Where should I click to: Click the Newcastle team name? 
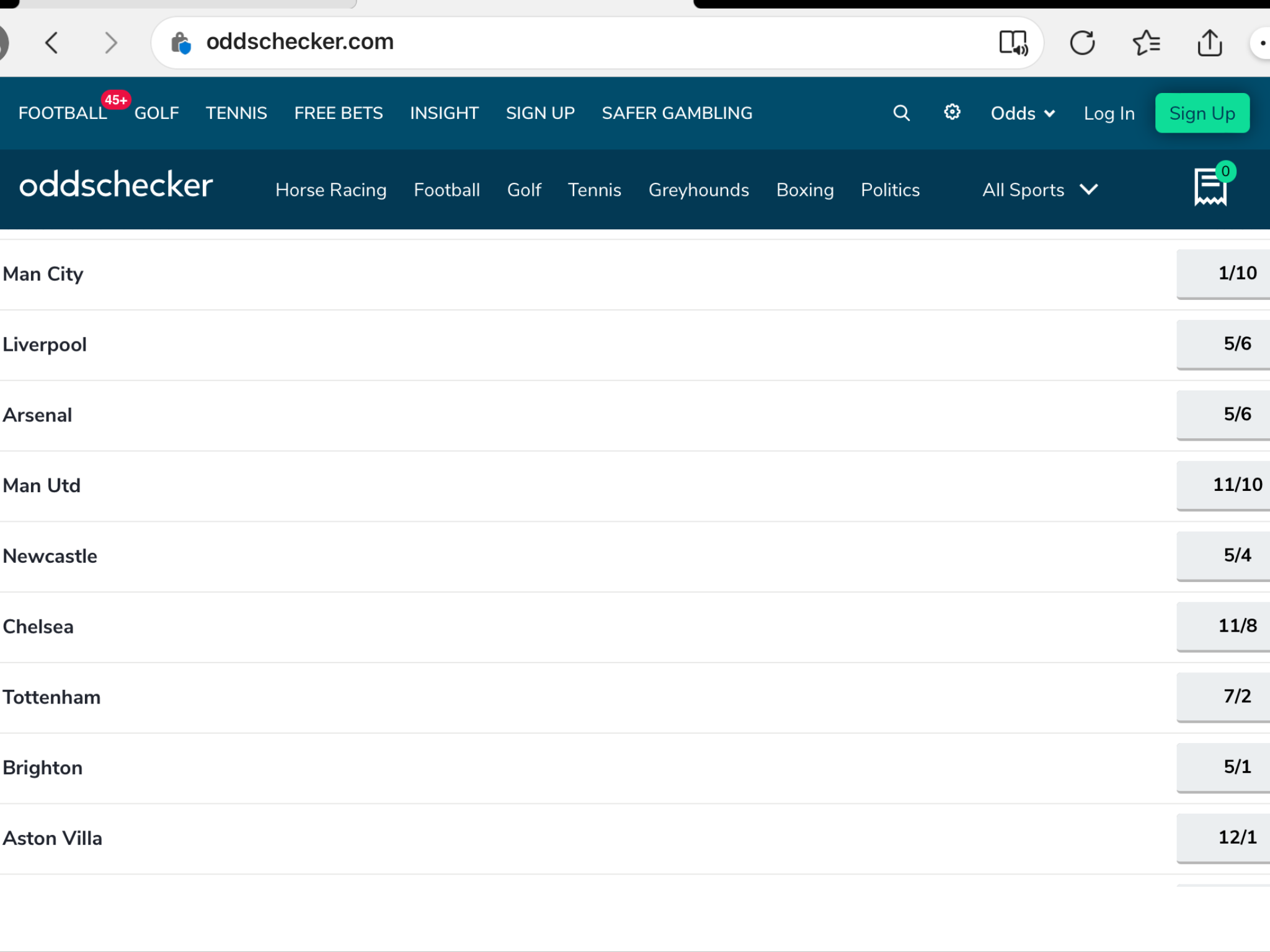click(50, 556)
